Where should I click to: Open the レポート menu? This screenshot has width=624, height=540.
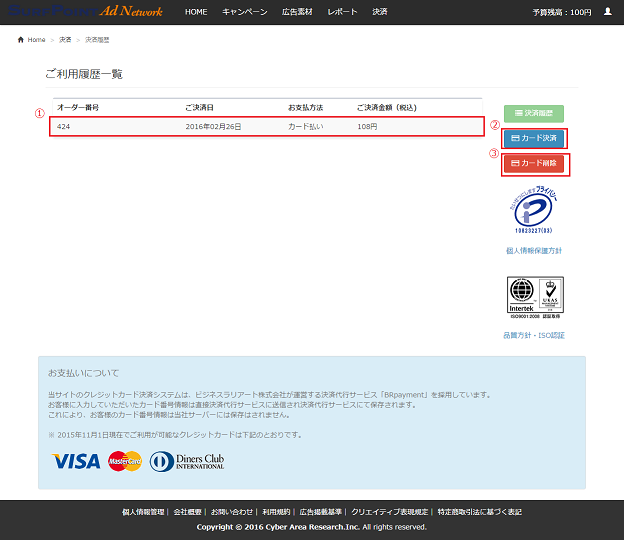coord(342,12)
